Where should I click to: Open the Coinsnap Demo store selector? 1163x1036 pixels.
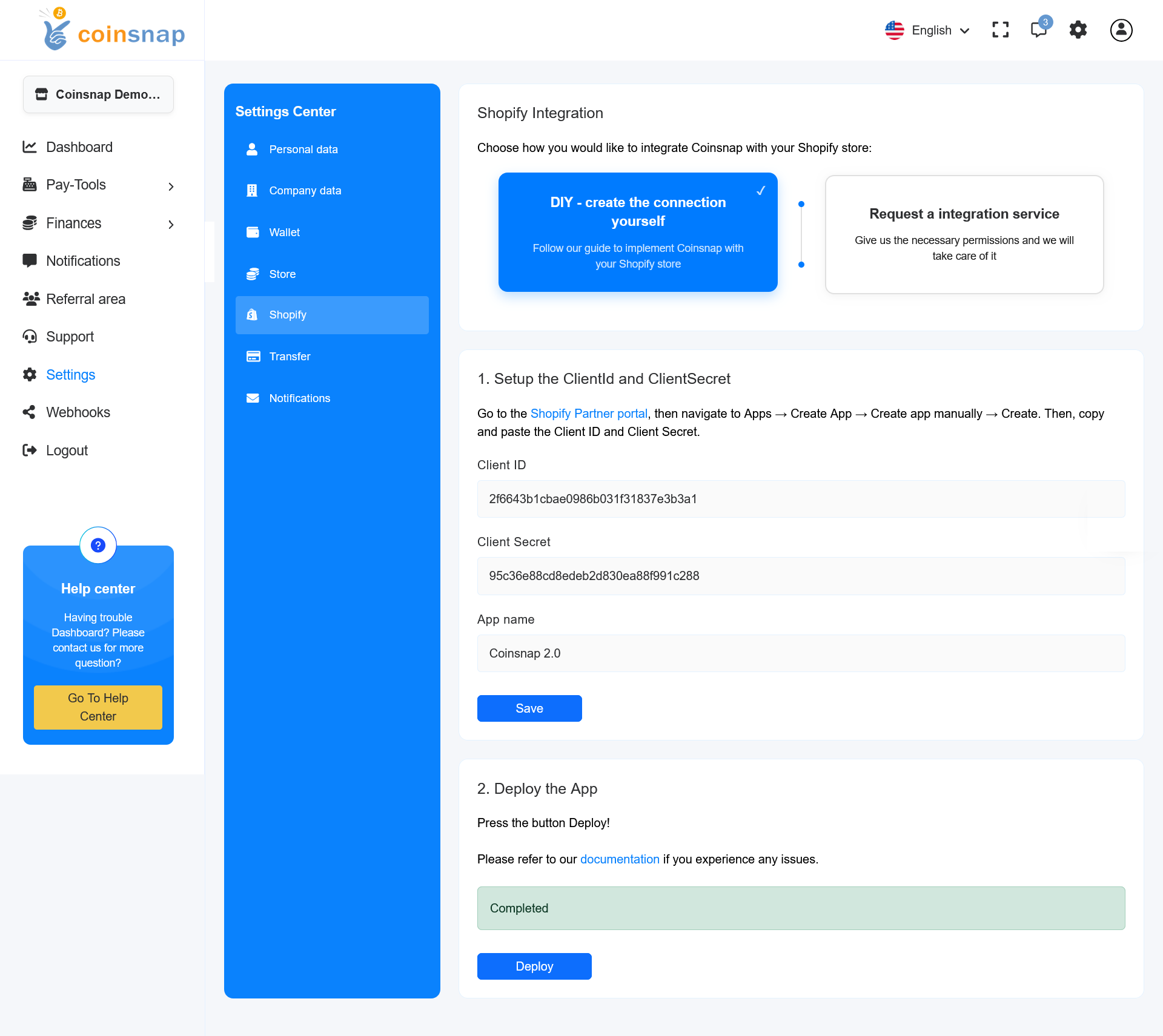click(x=98, y=94)
